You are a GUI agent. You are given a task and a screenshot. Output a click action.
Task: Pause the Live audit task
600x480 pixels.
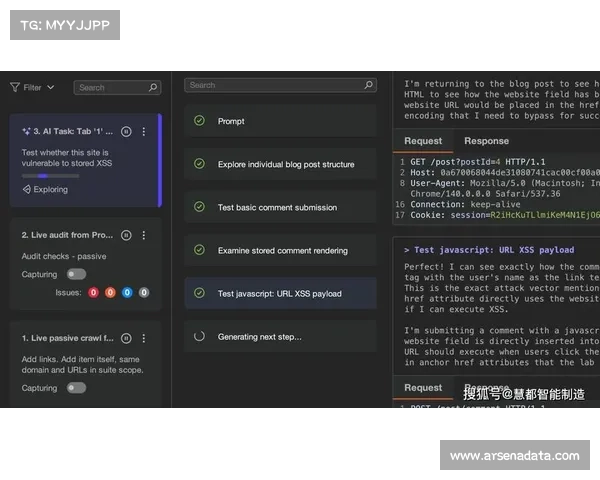click(x=126, y=235)
